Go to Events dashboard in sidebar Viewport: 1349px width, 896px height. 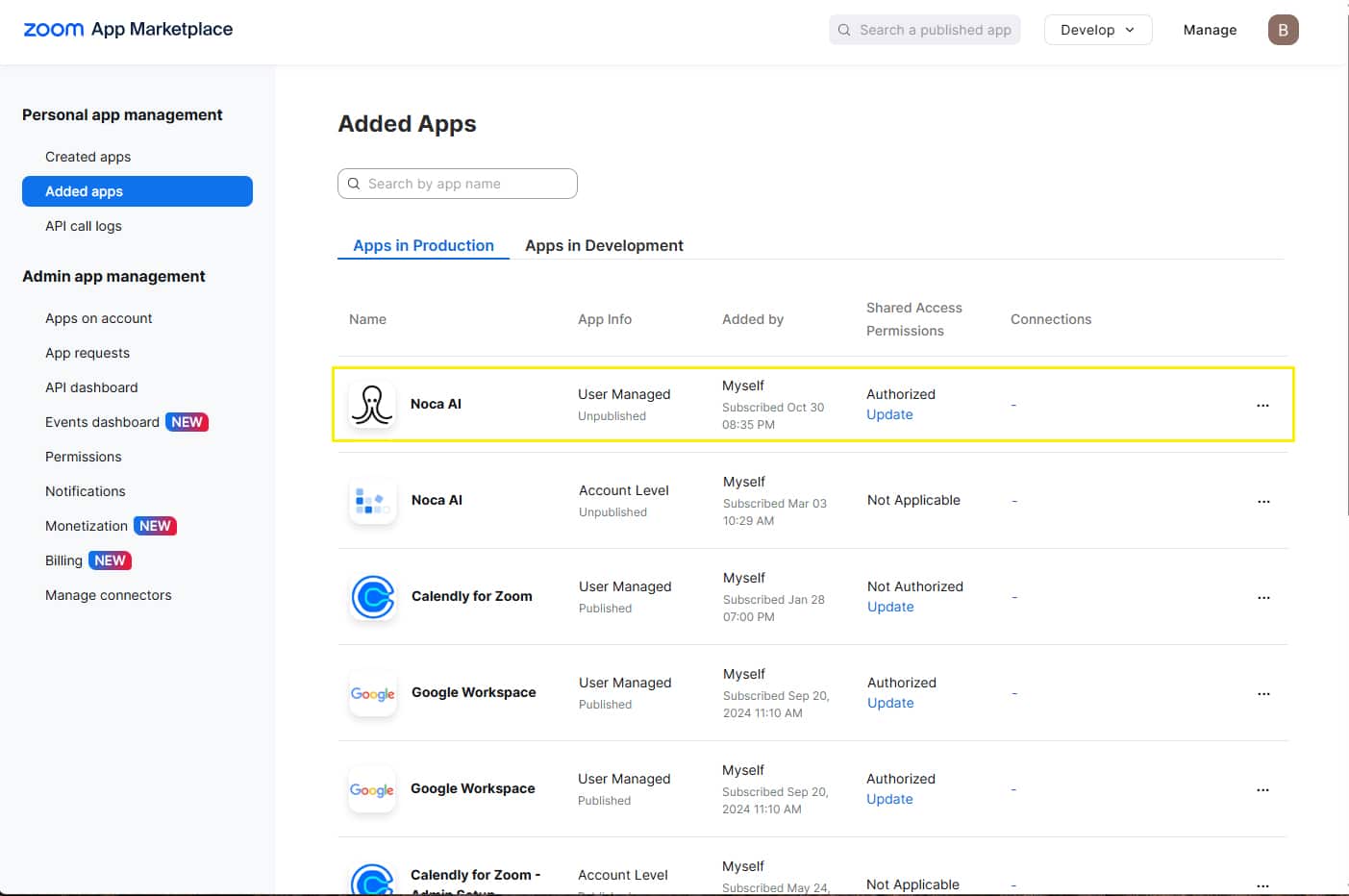[x=102, y=422]
